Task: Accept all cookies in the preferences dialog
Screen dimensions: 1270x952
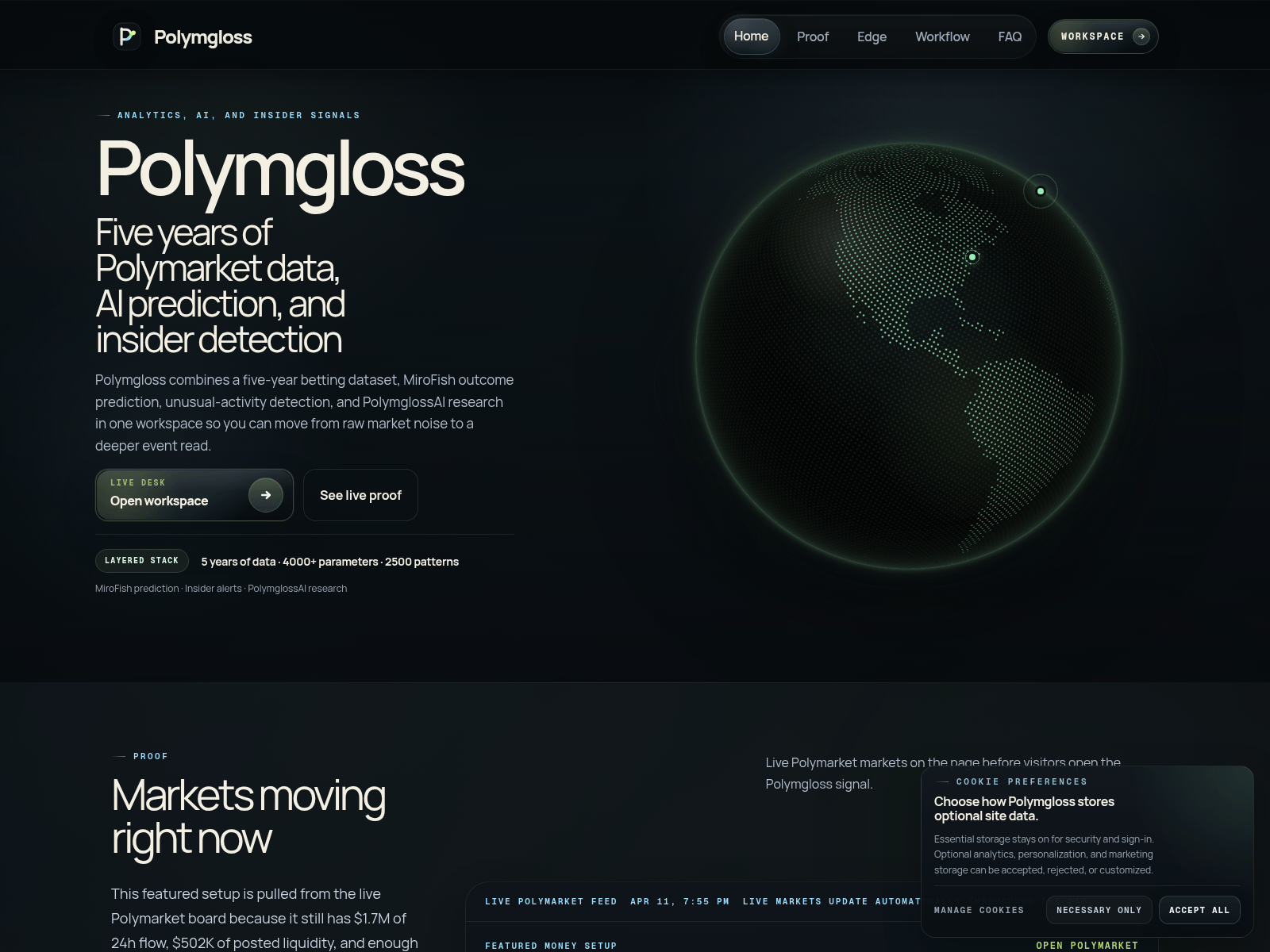Action: [1199, 910]
